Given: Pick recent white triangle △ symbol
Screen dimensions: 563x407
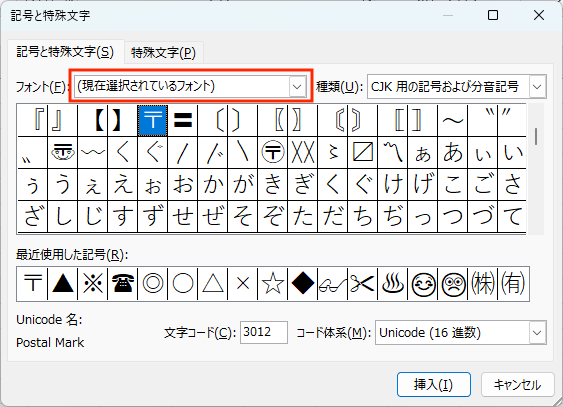Looking at the screenshot, I should pyautogui.click(x=213, y=284).
